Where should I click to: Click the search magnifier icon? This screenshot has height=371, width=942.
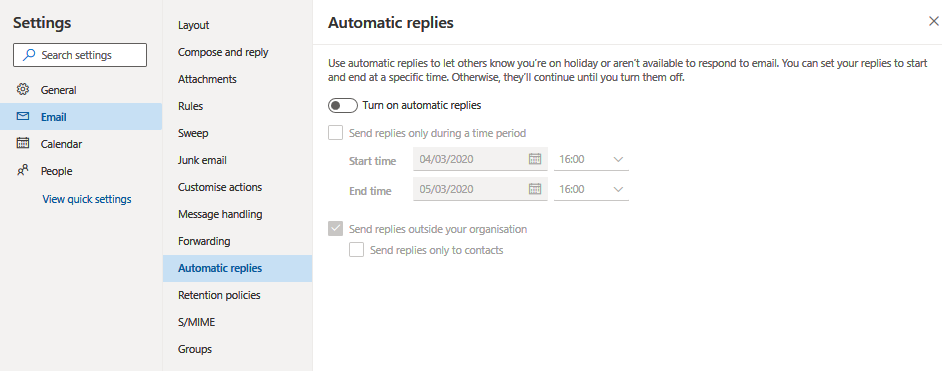point(28,55)
